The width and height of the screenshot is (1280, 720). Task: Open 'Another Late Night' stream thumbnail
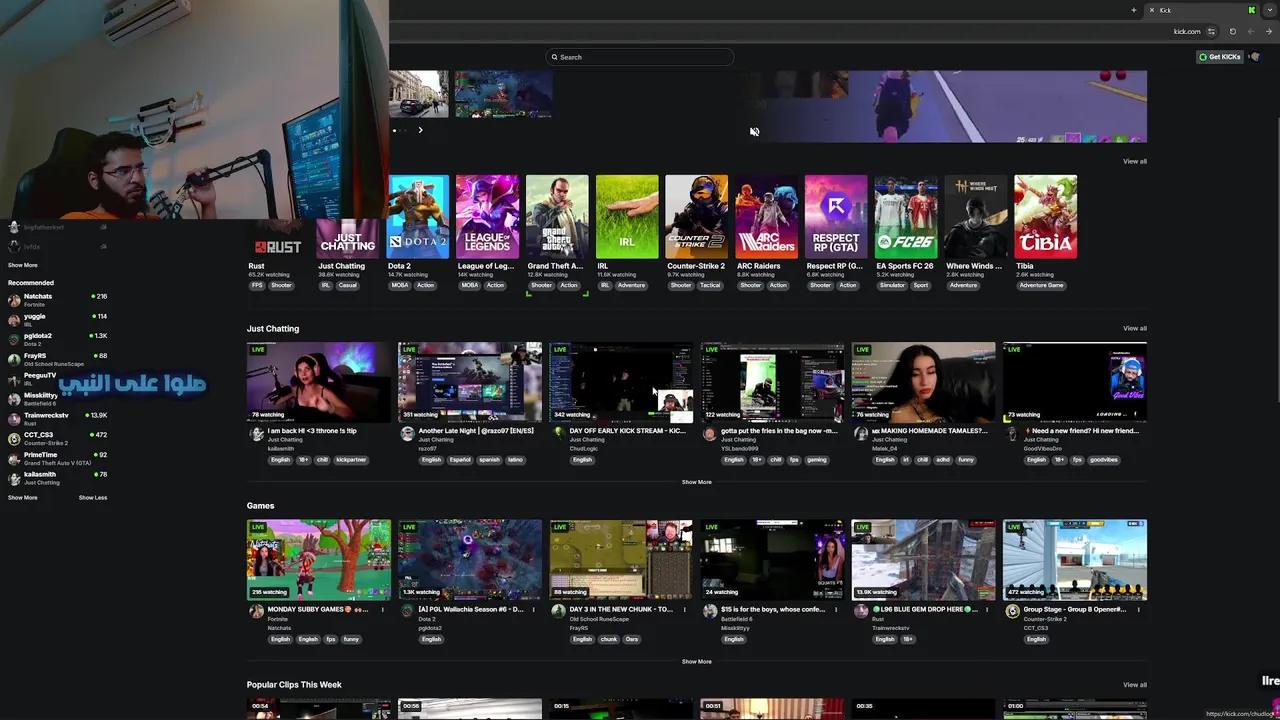pyautogui.click(x=470, y=382)
